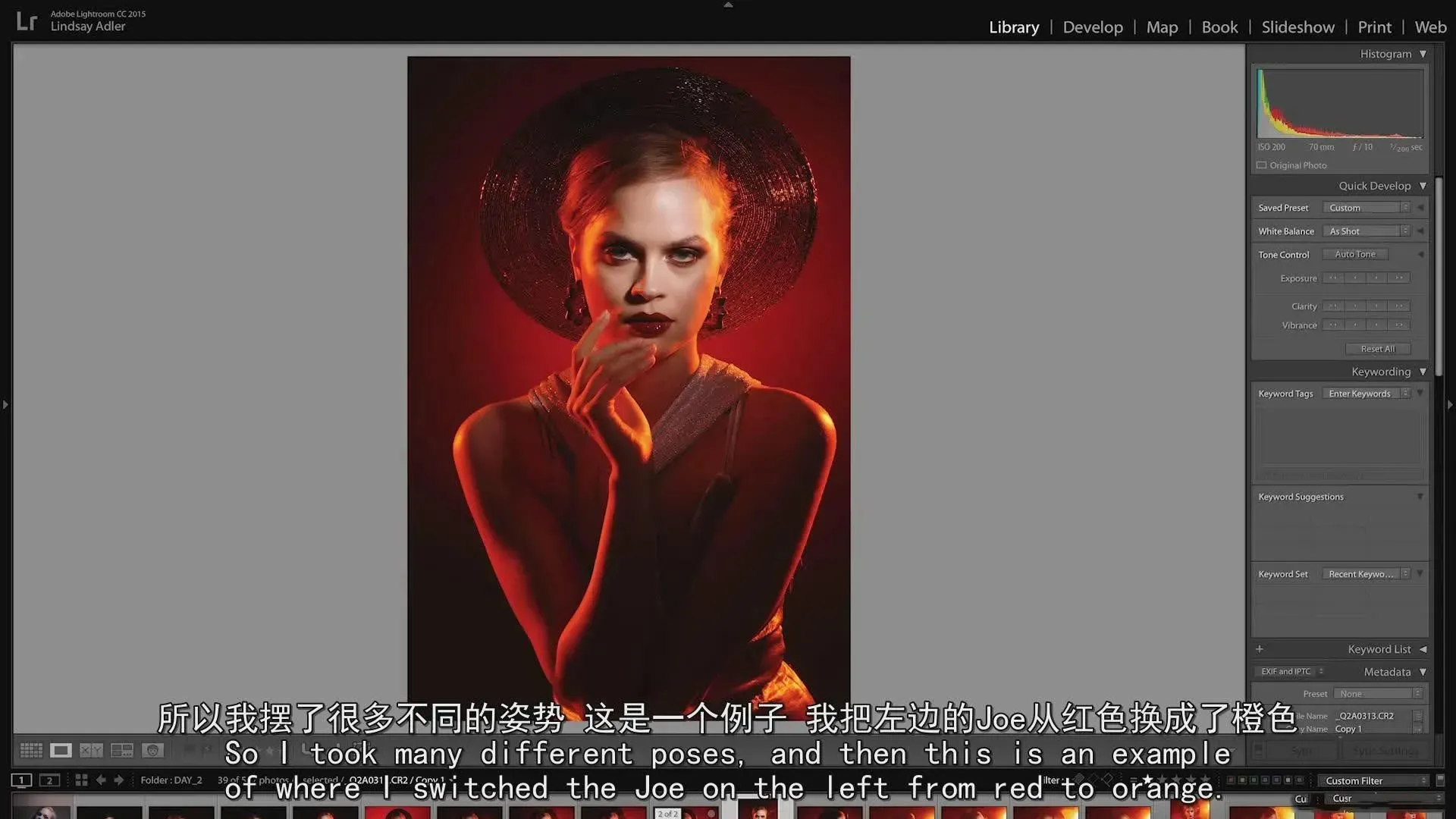1456x819 pixels.
Task: Open People view face icon
Action: (152, 750)
